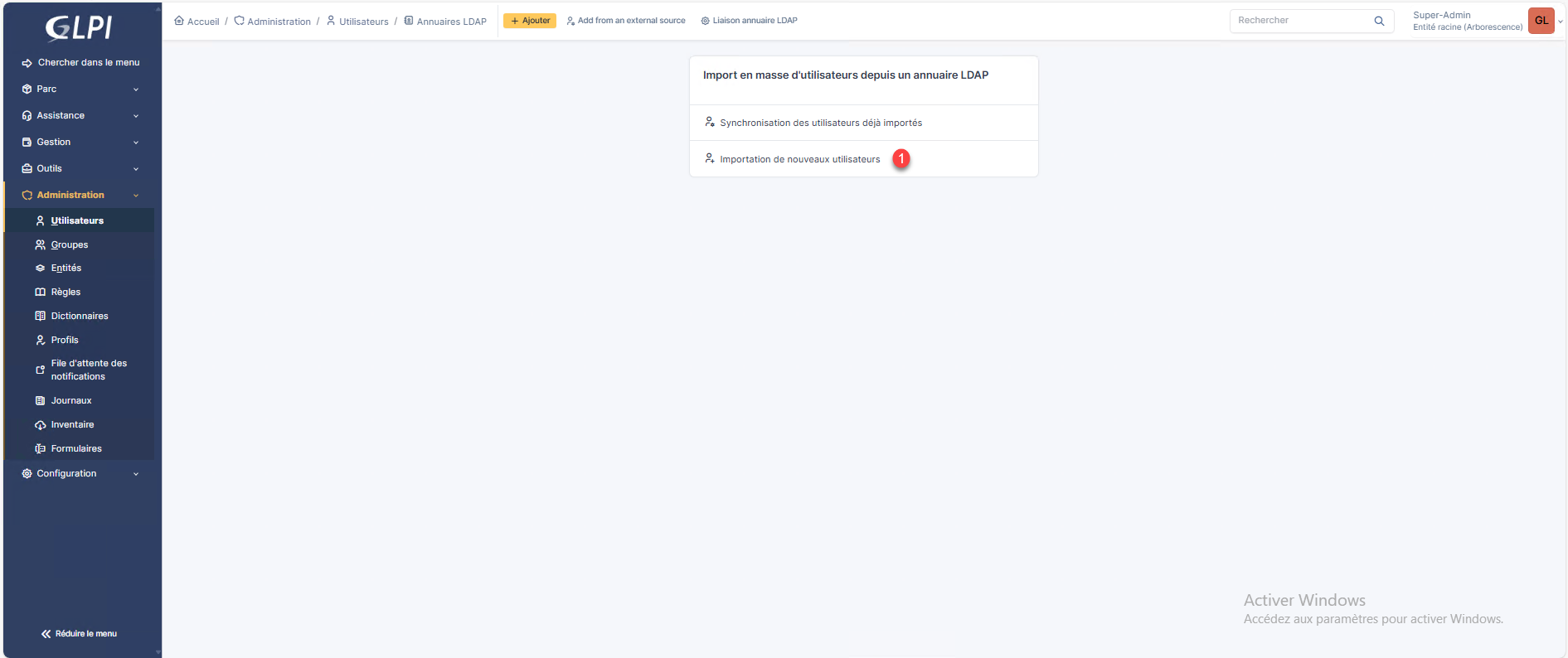Image resolution: width=1568 pixels, height=658 pixels.
Task: Open Synchronisation des utilisateurs déjà importés
Action: pos(820,123)
